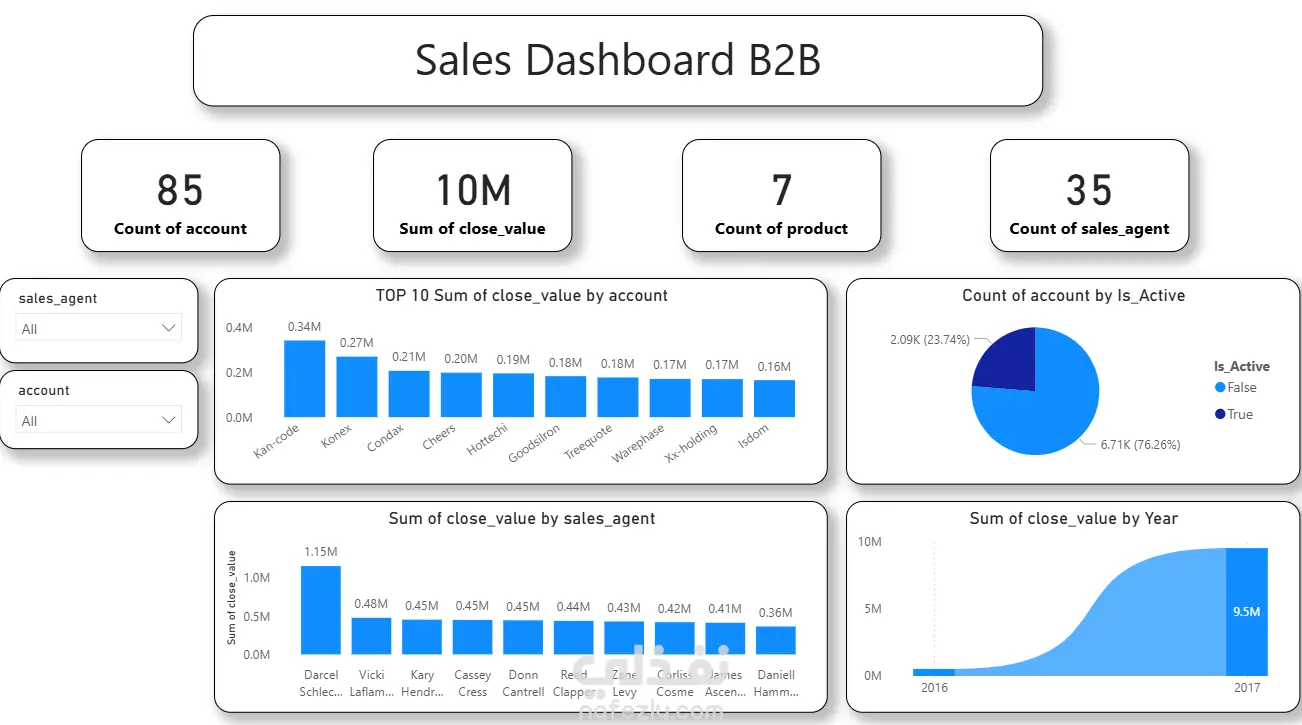Select the Kan-code bar
Screen dimensions: 1302x725
(304, 379)
